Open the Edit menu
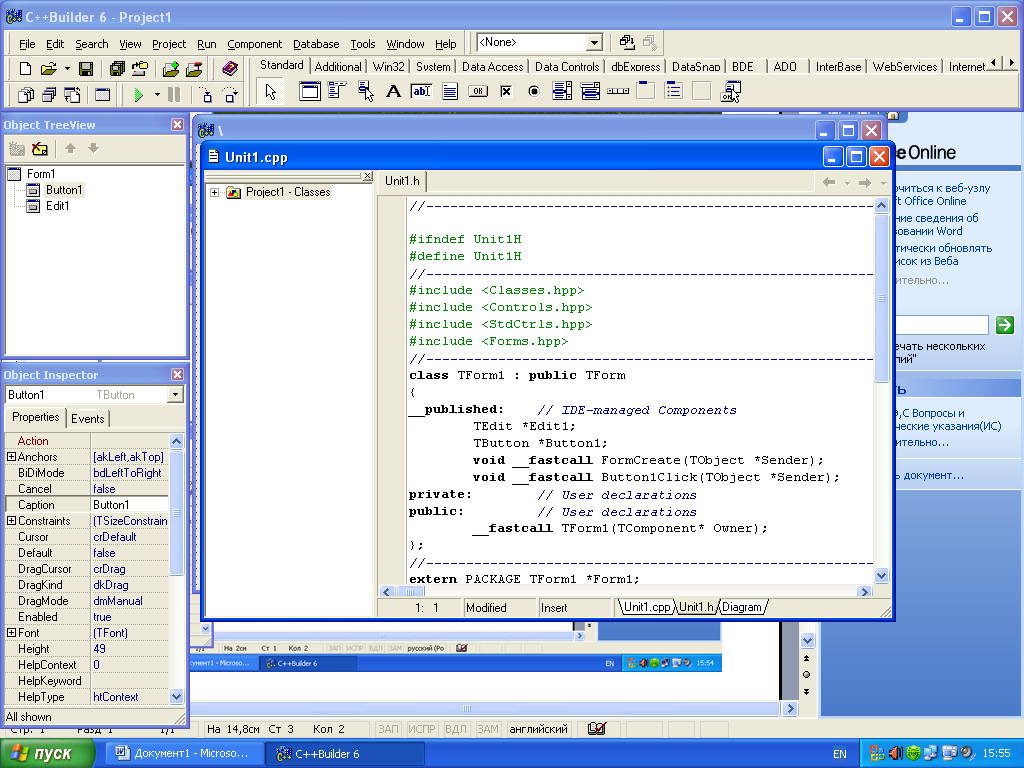This screenshot has width=1024, height=768. (x=55, y=44)
